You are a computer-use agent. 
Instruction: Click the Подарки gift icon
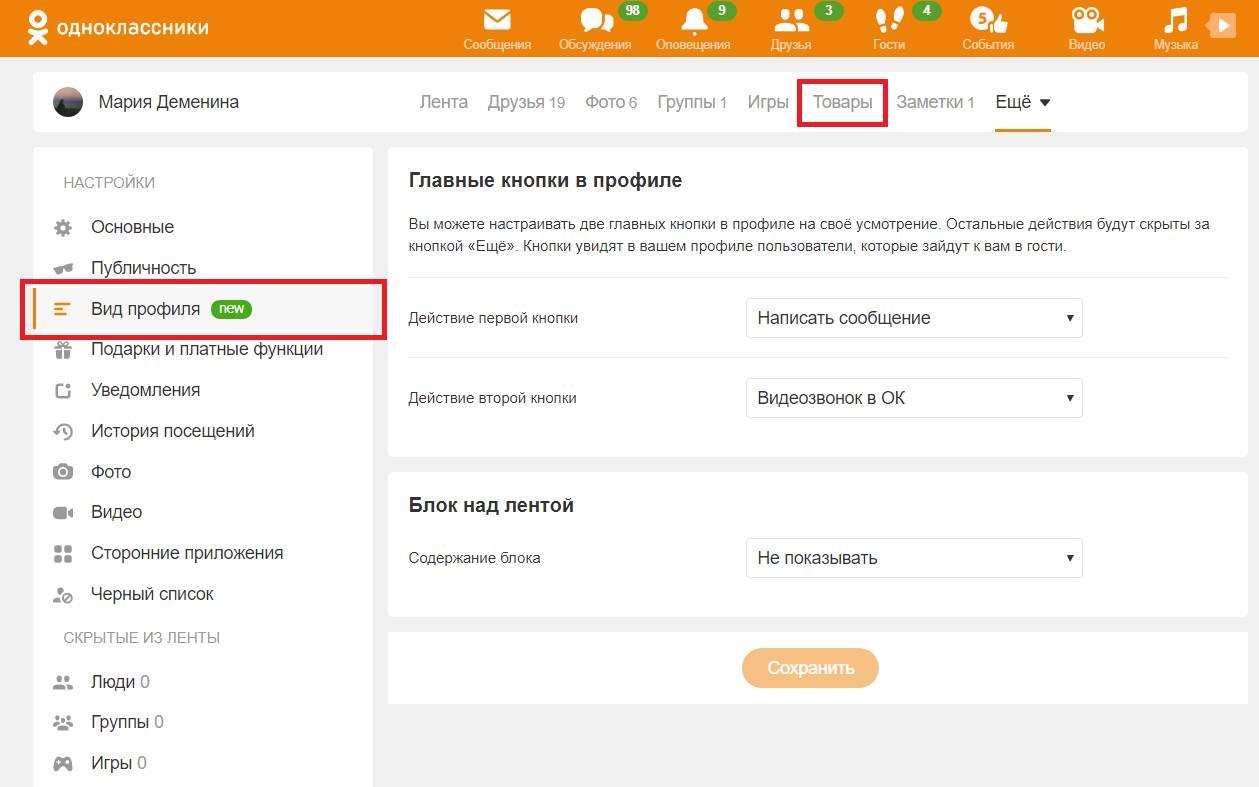pyautogui.click(x=63, y=350)
